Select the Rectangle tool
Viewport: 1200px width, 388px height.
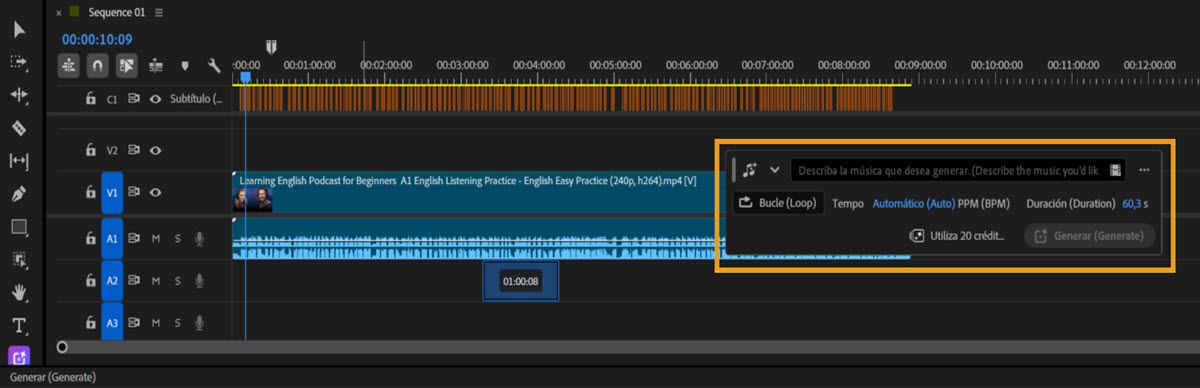click(19, 227)
